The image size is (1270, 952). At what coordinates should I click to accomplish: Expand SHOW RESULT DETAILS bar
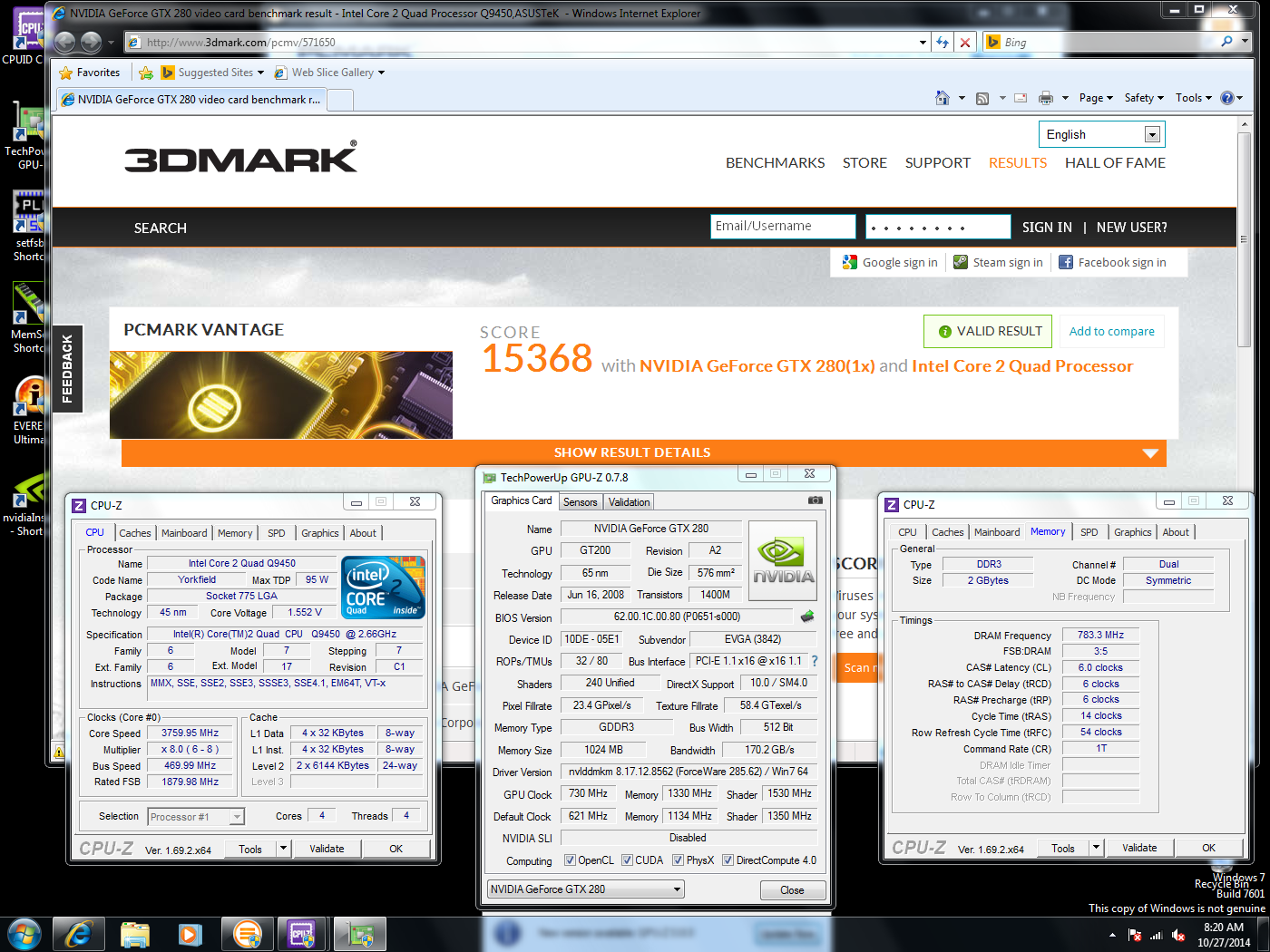643,452
